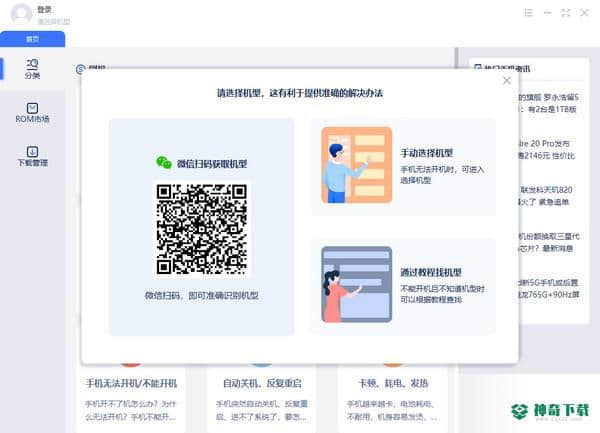The image size is (600, 433).
Task: Open the 下载管理 download manager
Action: [x=33, y=156]
